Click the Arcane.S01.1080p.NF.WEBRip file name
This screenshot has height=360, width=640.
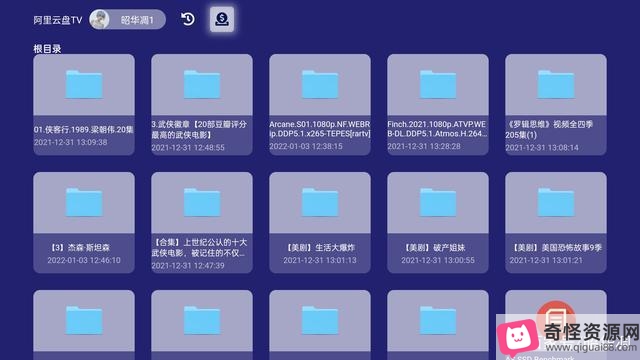(320, 129)
